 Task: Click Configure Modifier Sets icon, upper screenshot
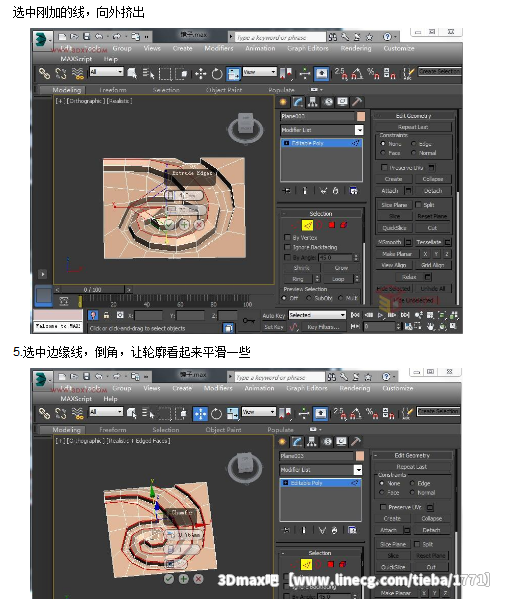(354, 190)
